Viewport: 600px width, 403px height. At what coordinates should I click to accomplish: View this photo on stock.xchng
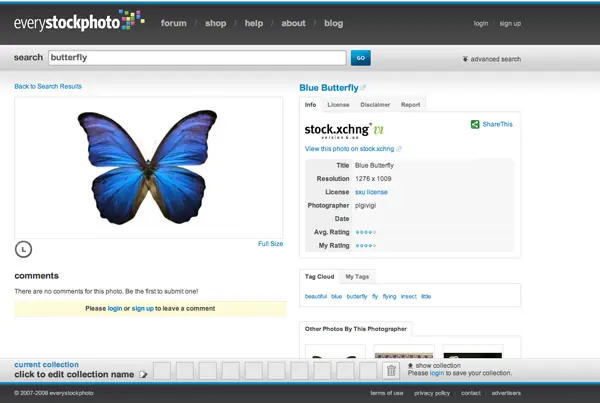[x=349, y=149]
